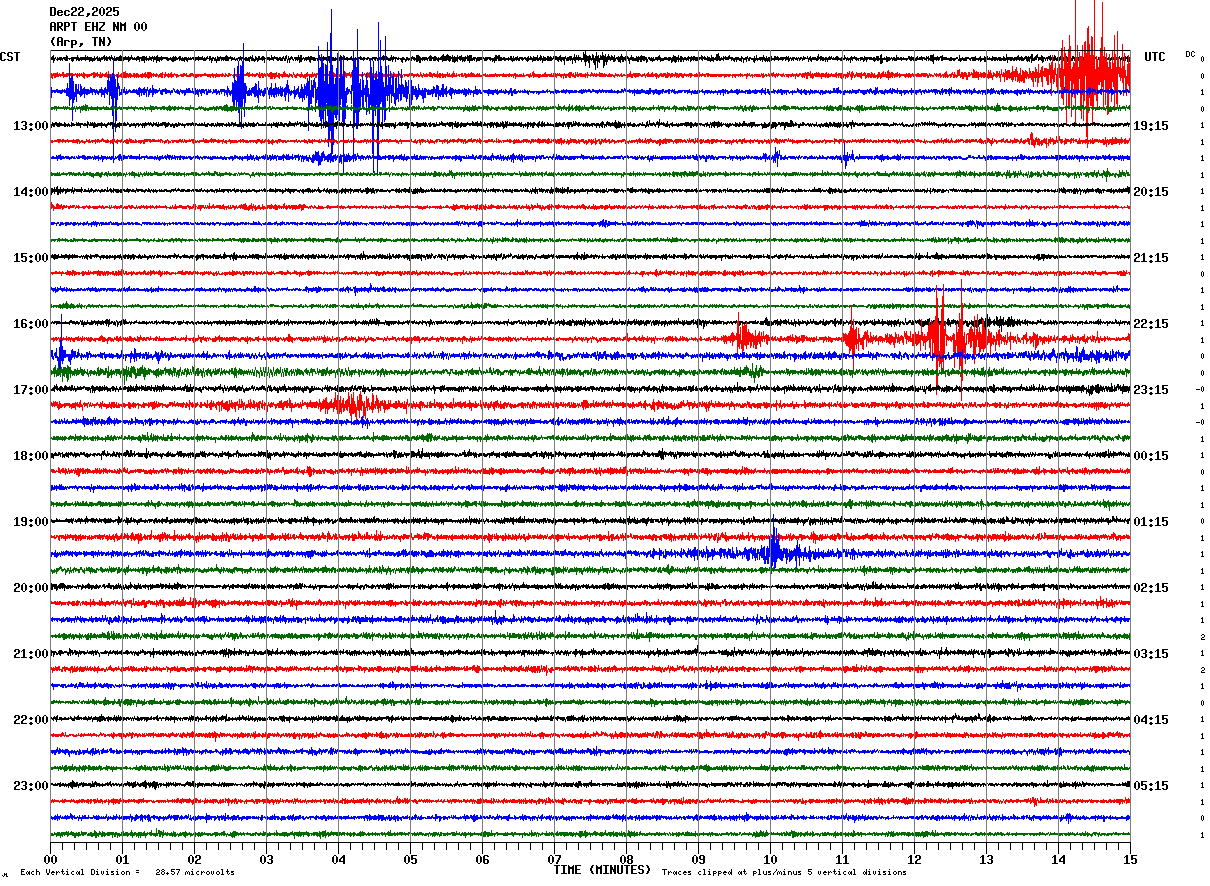
Task: Click minute tick label 02
Action: [x=194, y=859]
